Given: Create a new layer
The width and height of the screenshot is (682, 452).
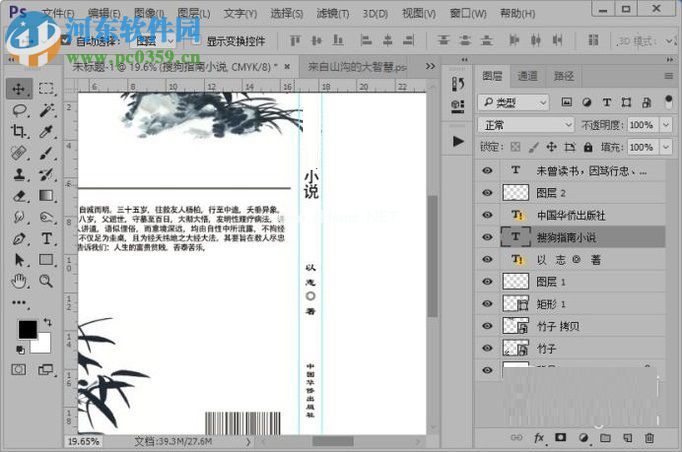Looking at the screenshot, I should [x=627, y=438].
